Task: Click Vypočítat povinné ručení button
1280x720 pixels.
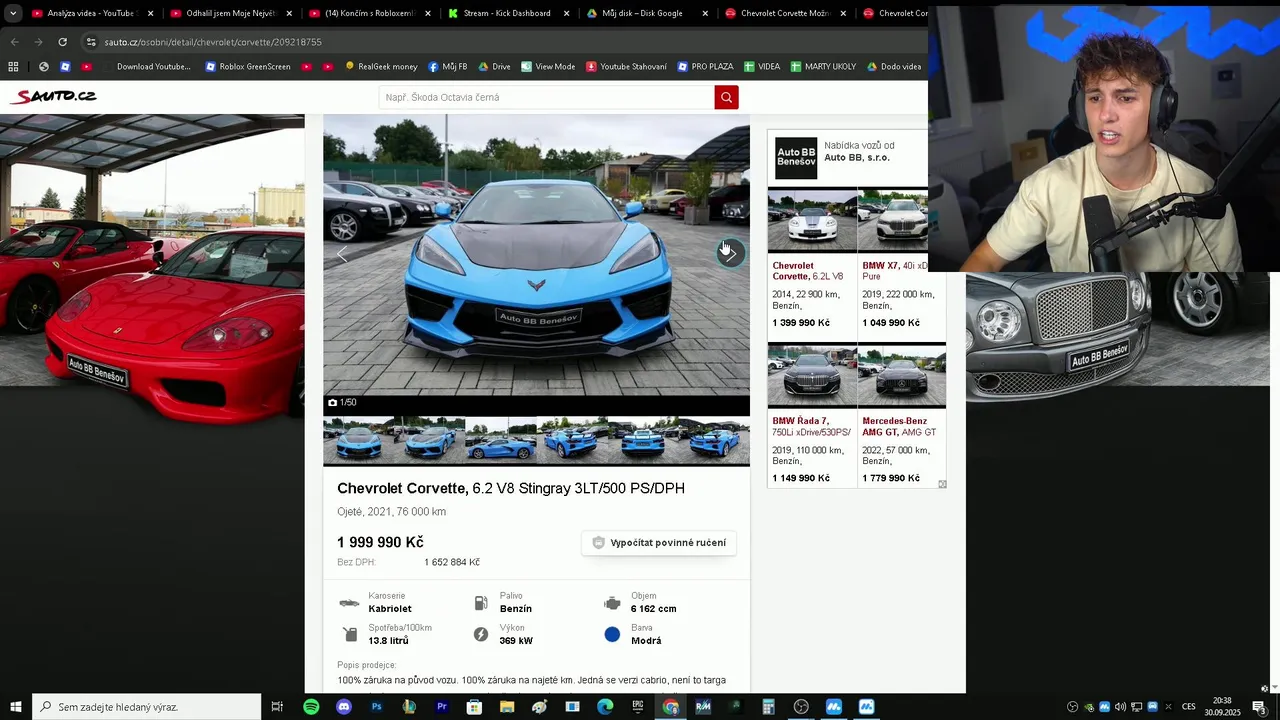Action: (659, 542)
